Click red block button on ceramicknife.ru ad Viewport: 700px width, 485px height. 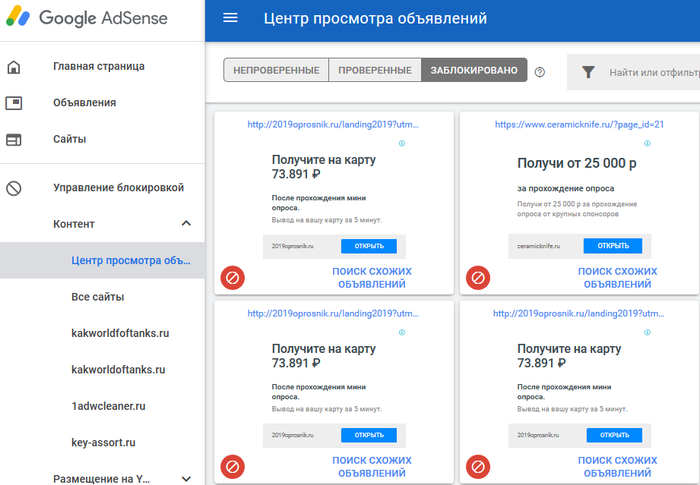point(478,278)
